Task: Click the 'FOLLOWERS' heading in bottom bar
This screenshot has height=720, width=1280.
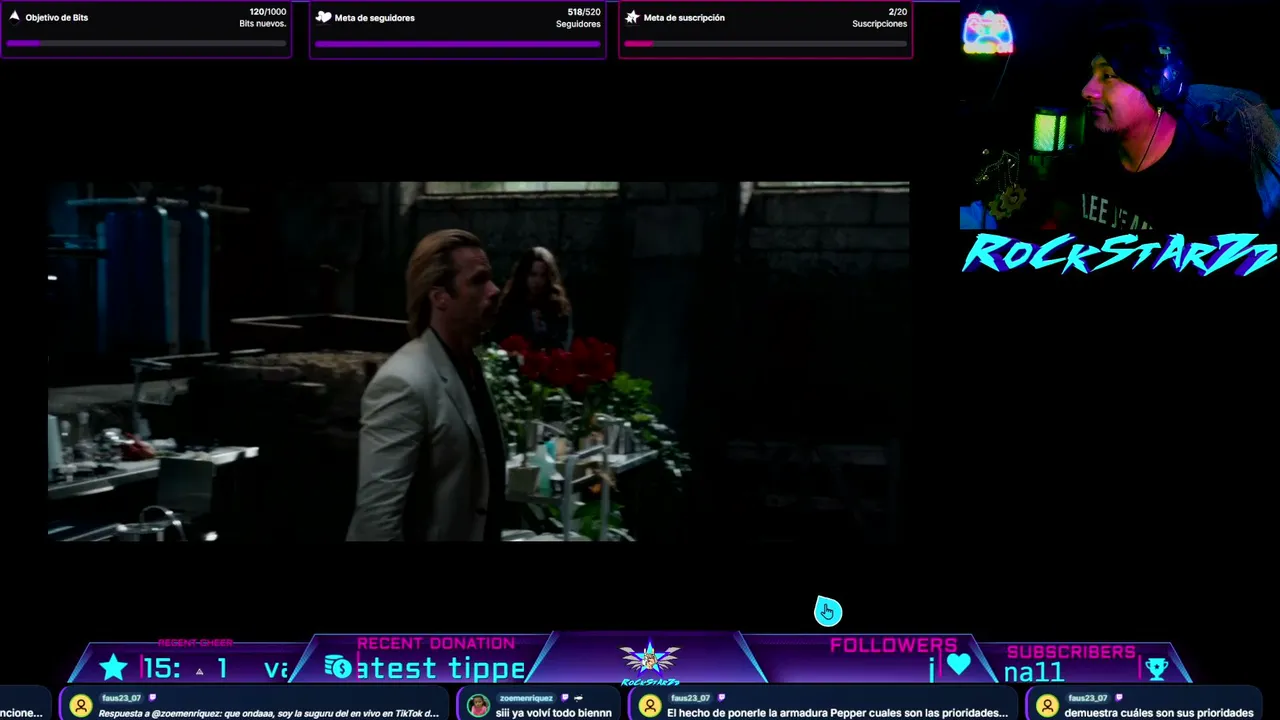Action: 893,646
